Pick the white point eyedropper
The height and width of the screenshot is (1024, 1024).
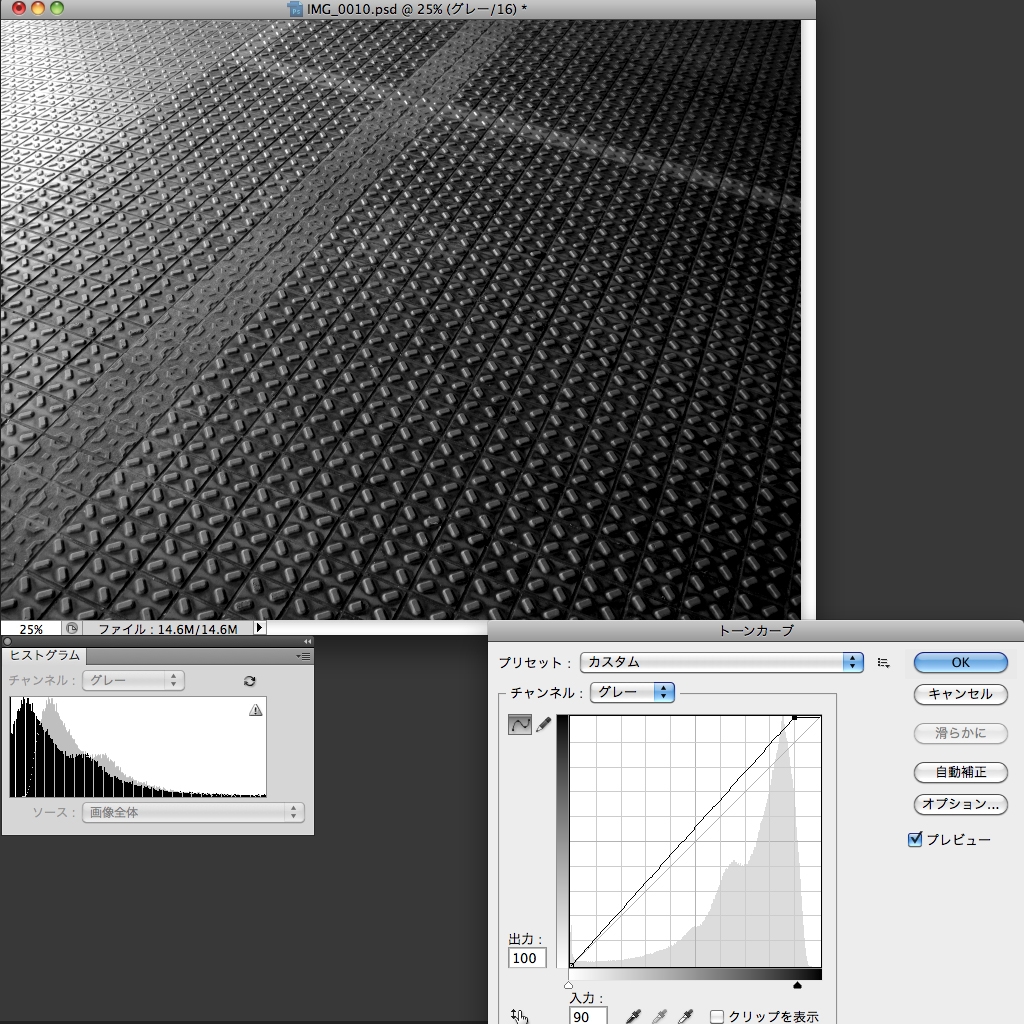pyautogui.click(x=685, y=1017)
